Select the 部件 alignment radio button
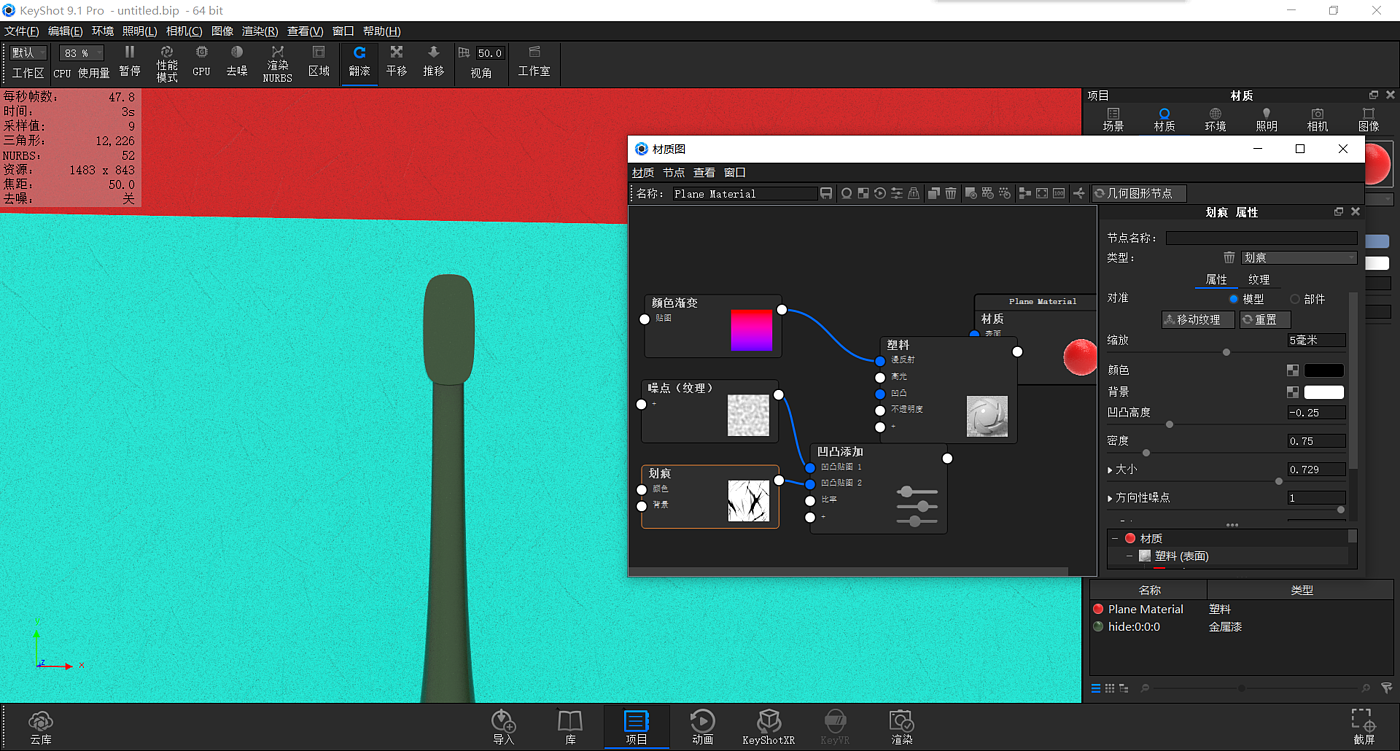 1295,299
